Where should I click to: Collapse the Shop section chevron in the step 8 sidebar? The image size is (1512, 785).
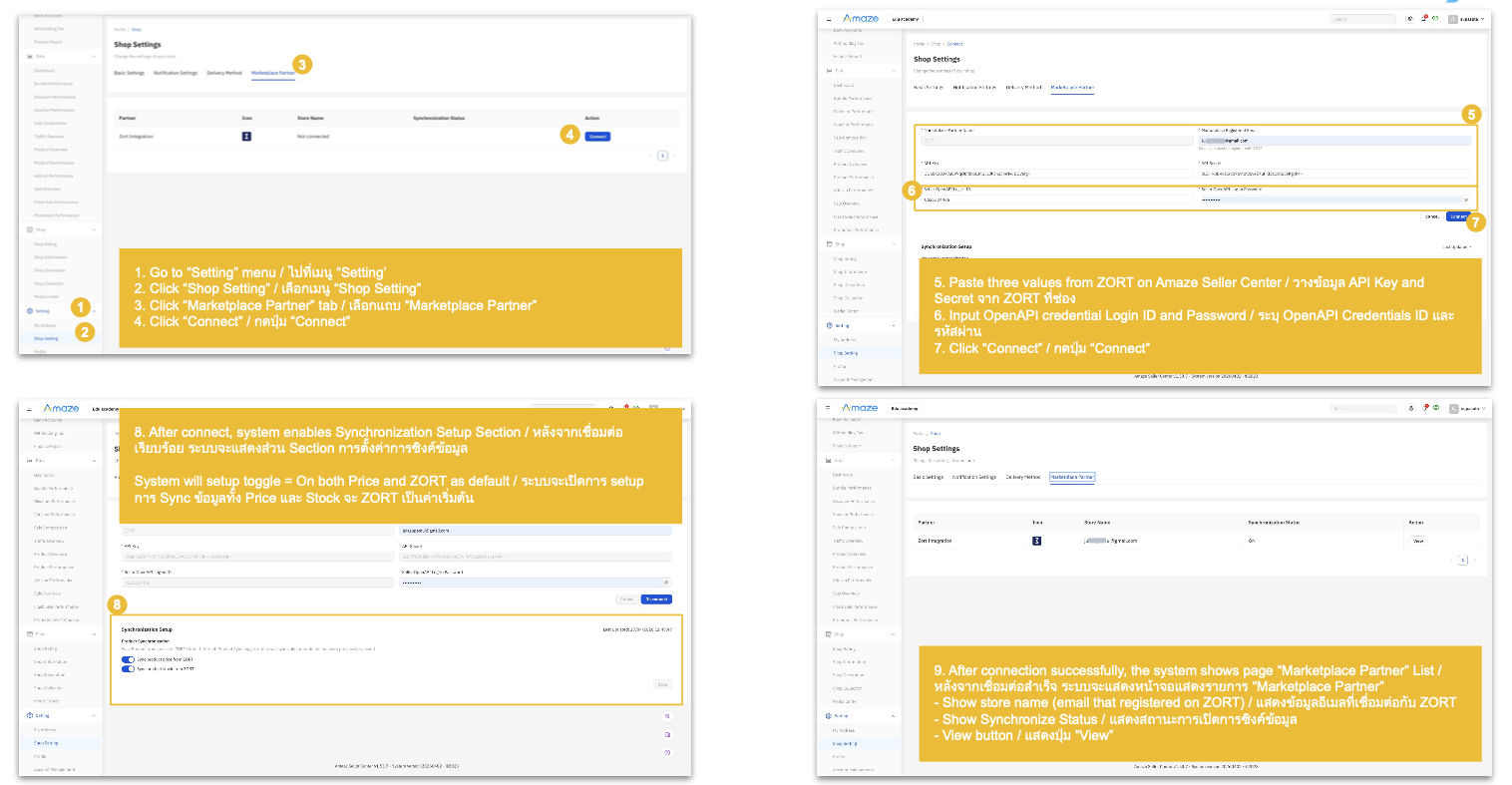click(x=95, y=634)
